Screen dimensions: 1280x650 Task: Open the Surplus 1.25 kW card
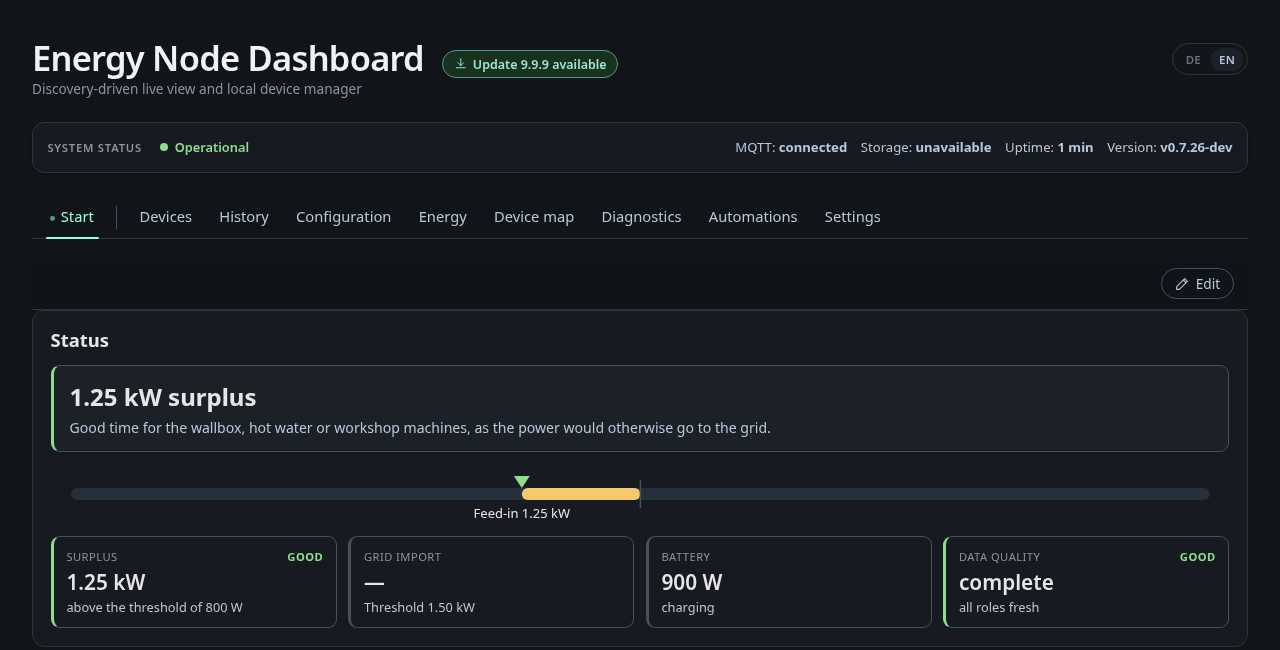[x=194, y=582]
